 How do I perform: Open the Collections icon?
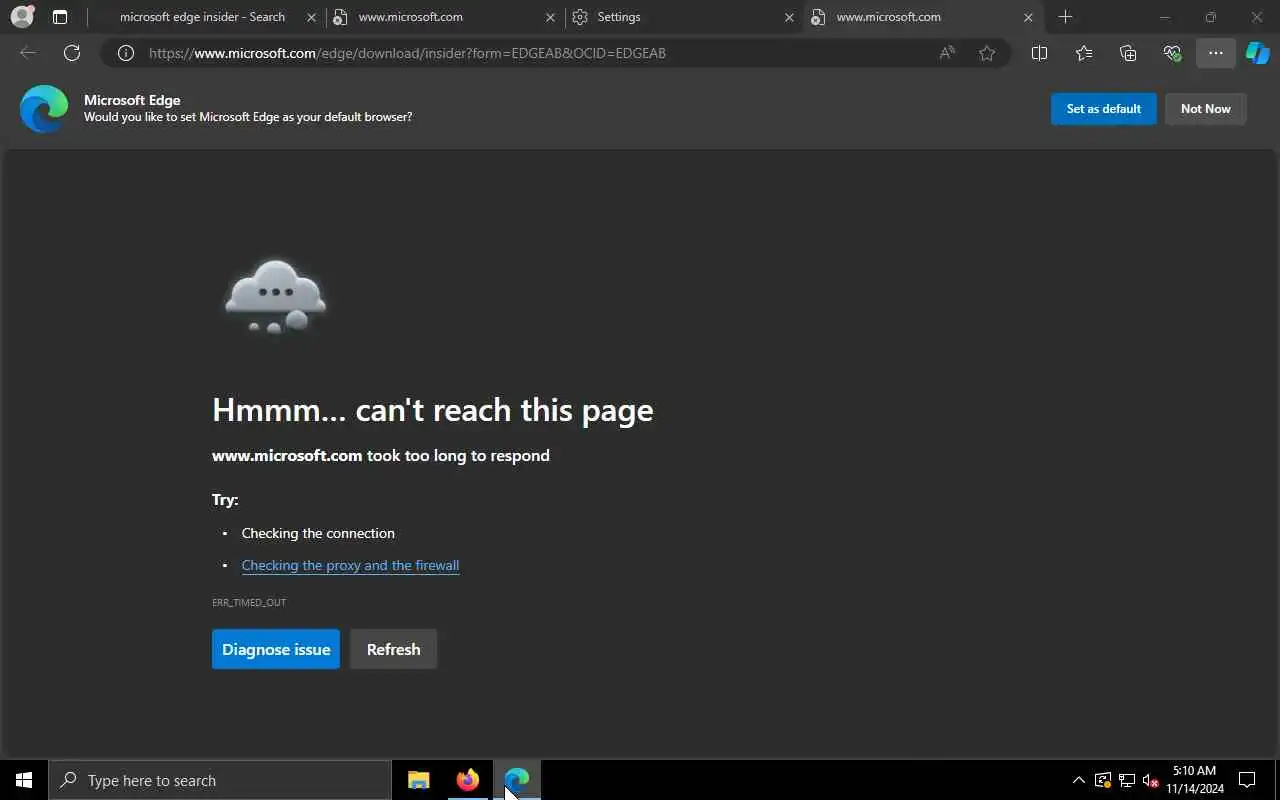coord(1128,53)
